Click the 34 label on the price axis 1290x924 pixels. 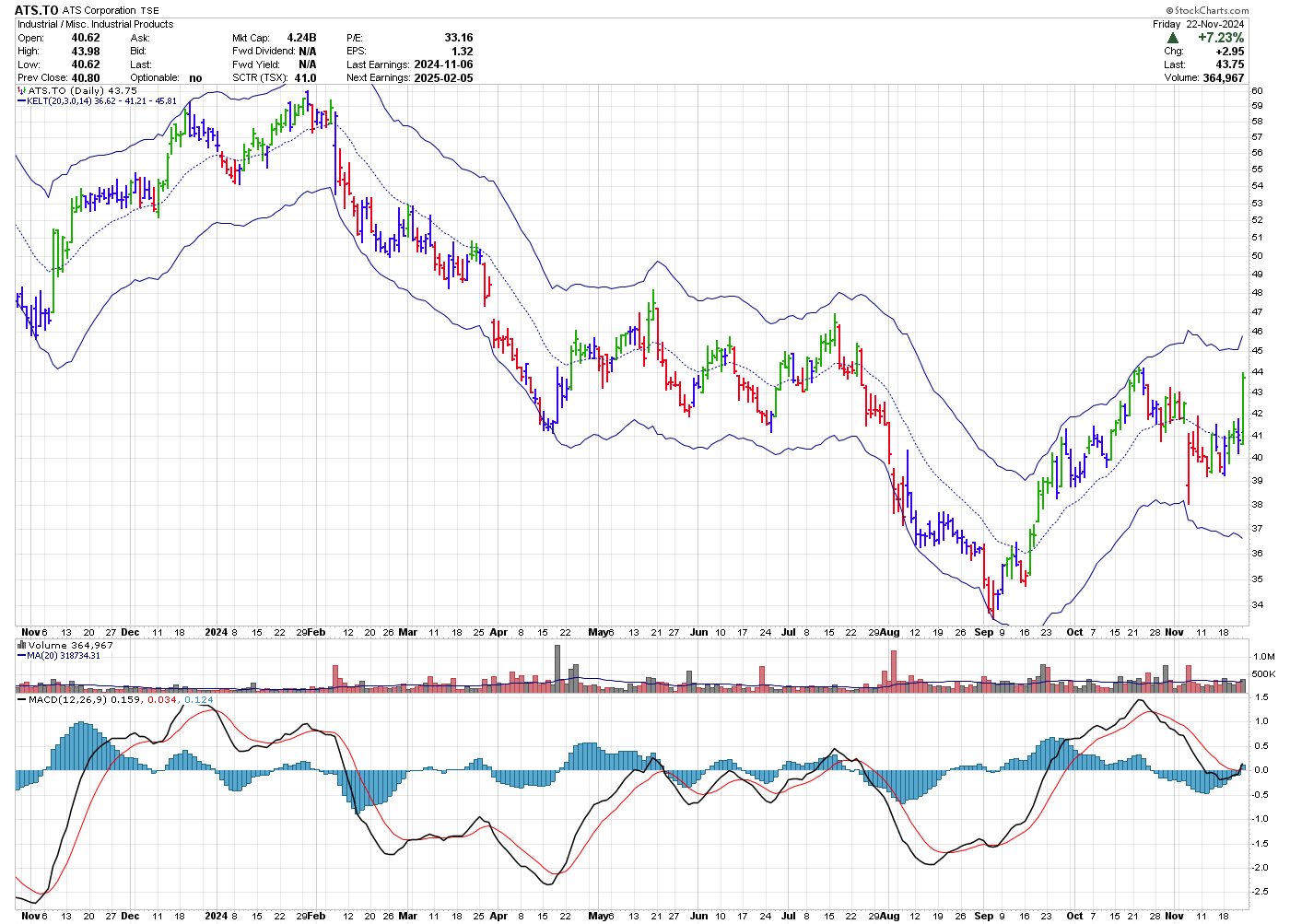pyautogui.click(x=1258, y=605)
